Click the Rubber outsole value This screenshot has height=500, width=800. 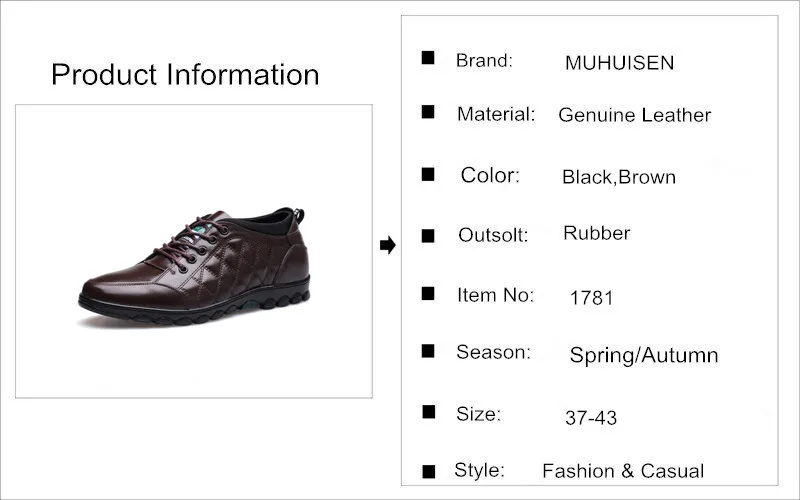click(x=596, y=233)
